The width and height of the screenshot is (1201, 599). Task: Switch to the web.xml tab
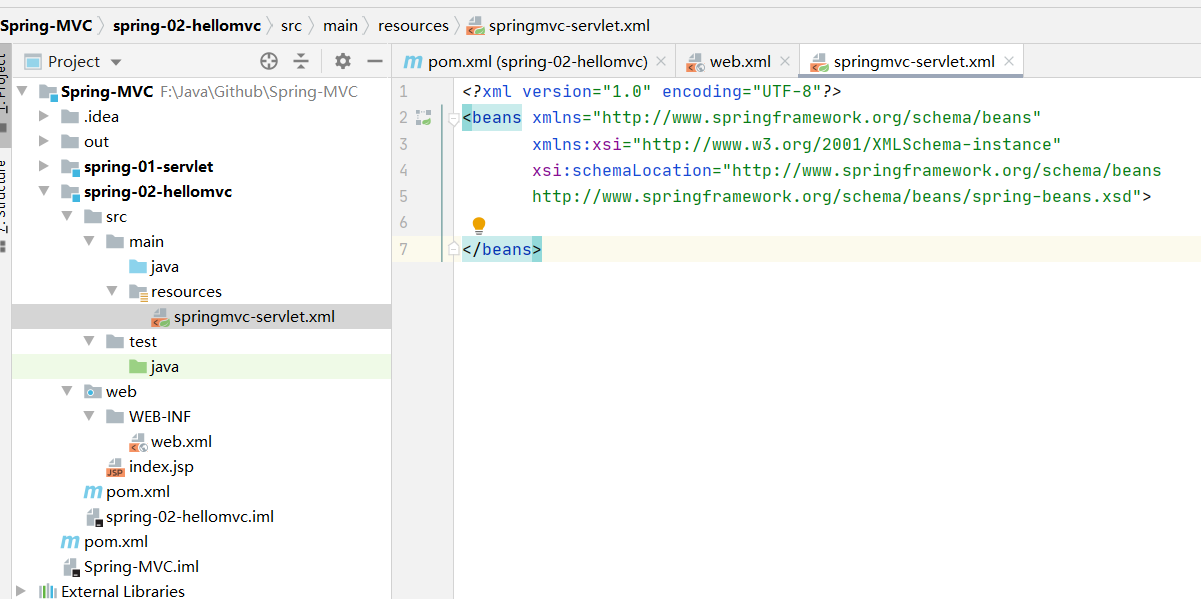[739, 62]
